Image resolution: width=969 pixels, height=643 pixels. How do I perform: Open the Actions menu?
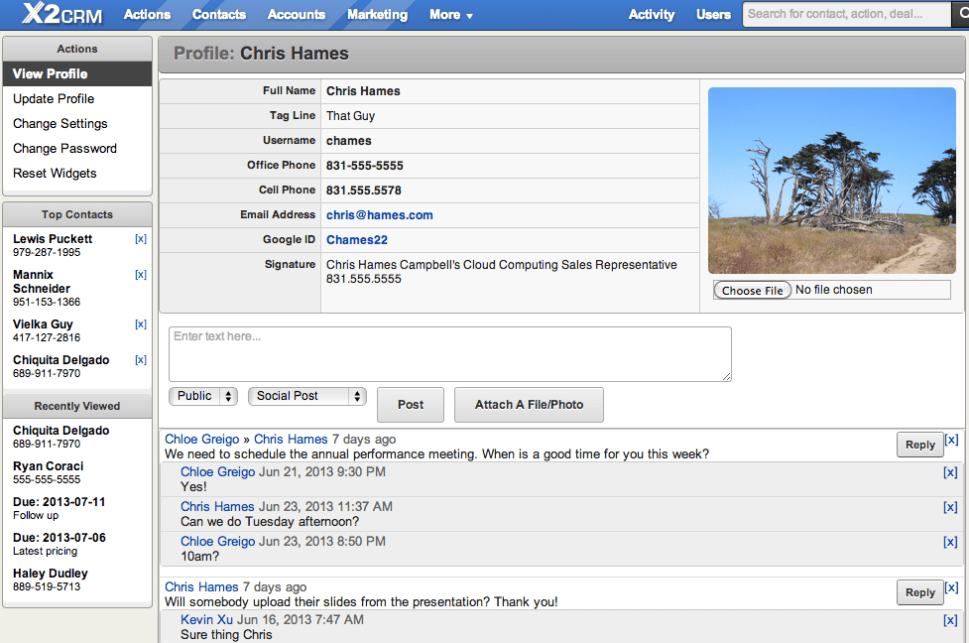[147, 14]
